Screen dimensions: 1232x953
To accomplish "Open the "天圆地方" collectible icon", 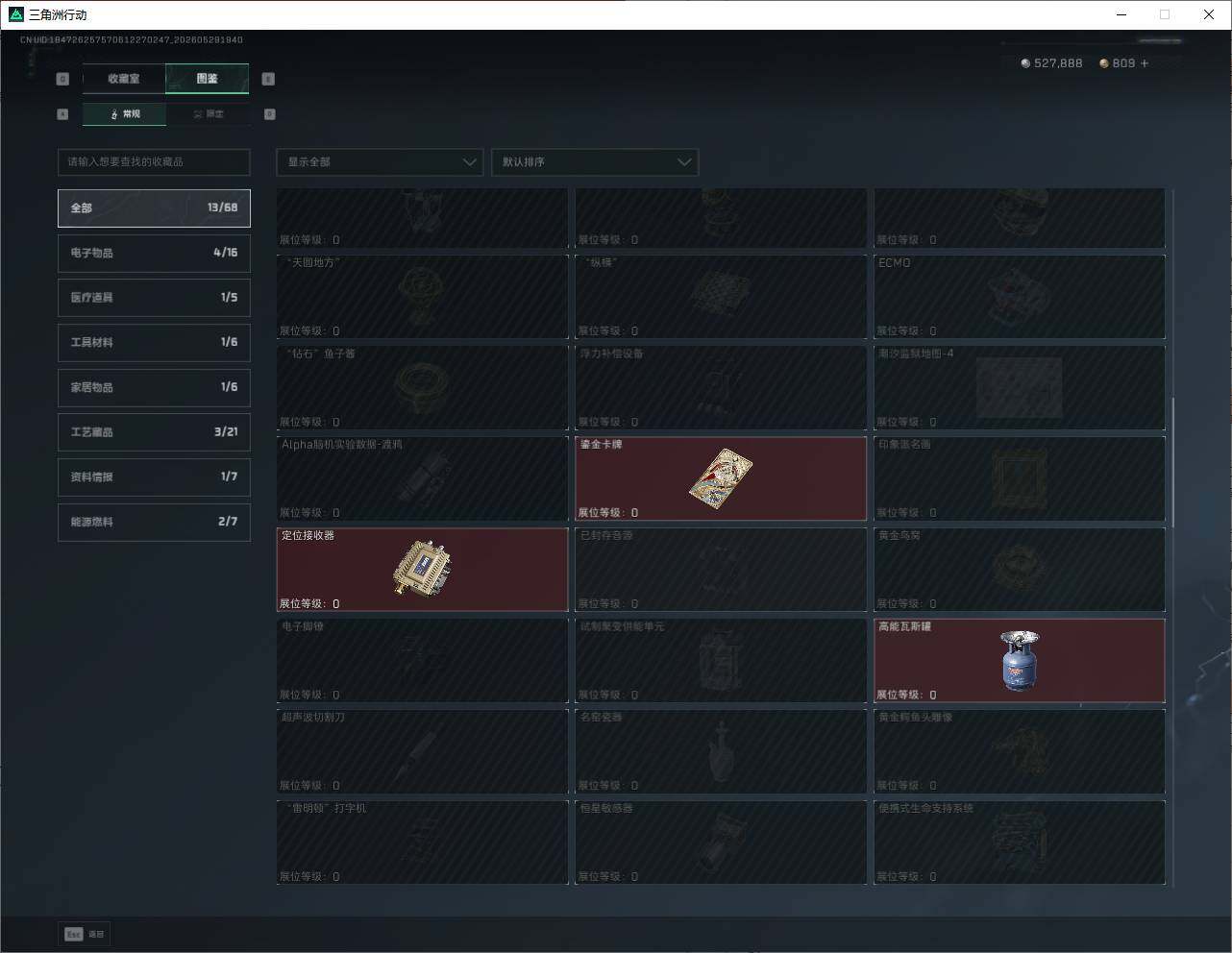I will (423, 295).
